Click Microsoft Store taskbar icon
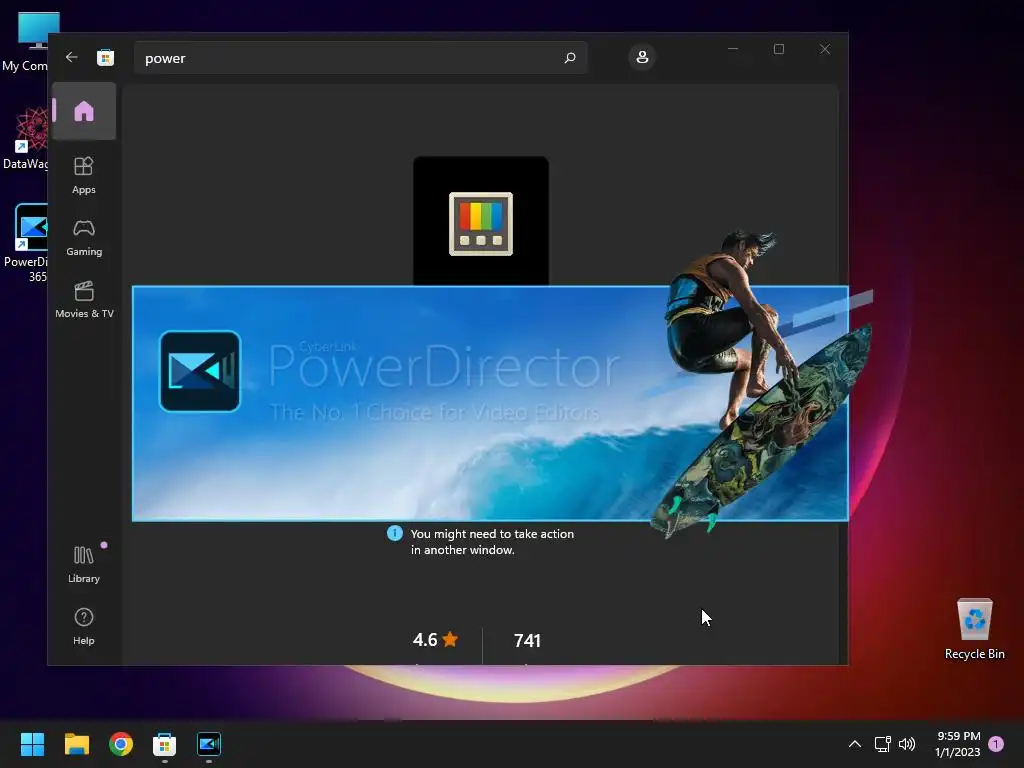1024x768 pixels. point(165,744)
